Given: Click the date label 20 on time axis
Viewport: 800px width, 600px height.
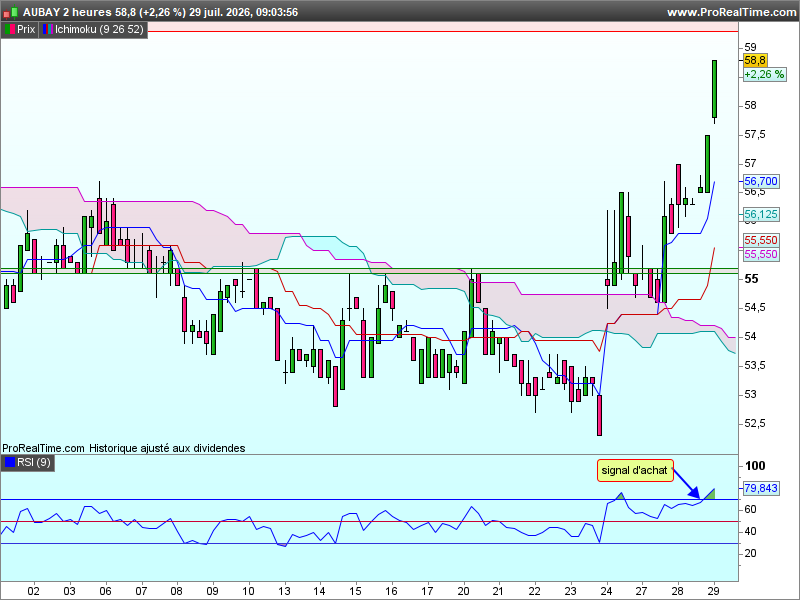Looking at the screenshot, I should click(x=463, y=591).
